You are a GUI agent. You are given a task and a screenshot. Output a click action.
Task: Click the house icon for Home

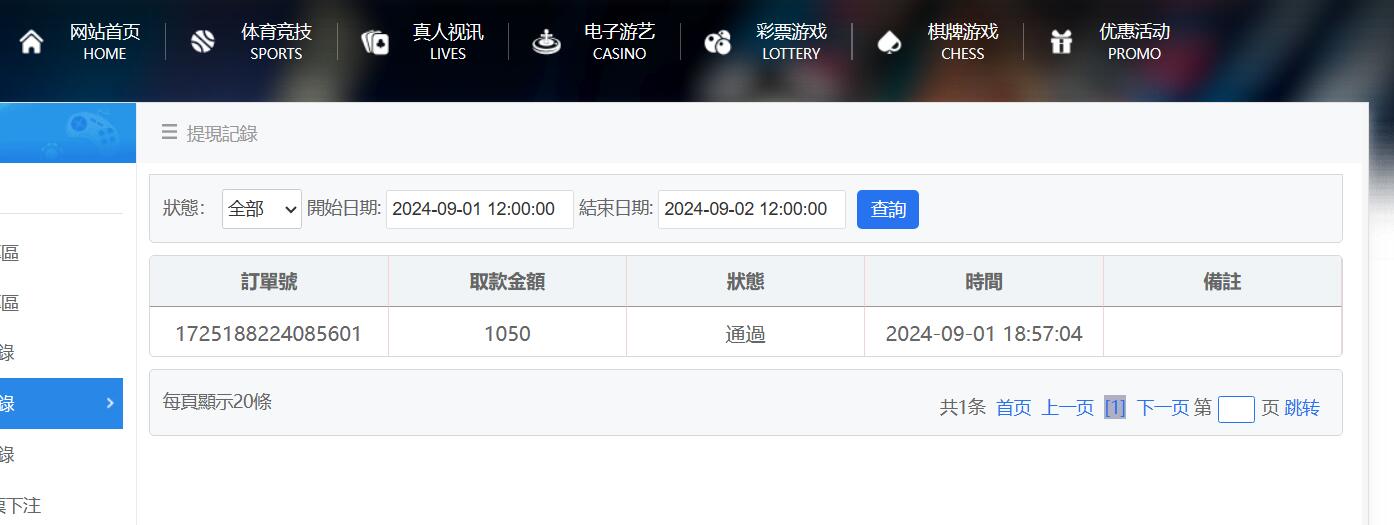[32, 42]
